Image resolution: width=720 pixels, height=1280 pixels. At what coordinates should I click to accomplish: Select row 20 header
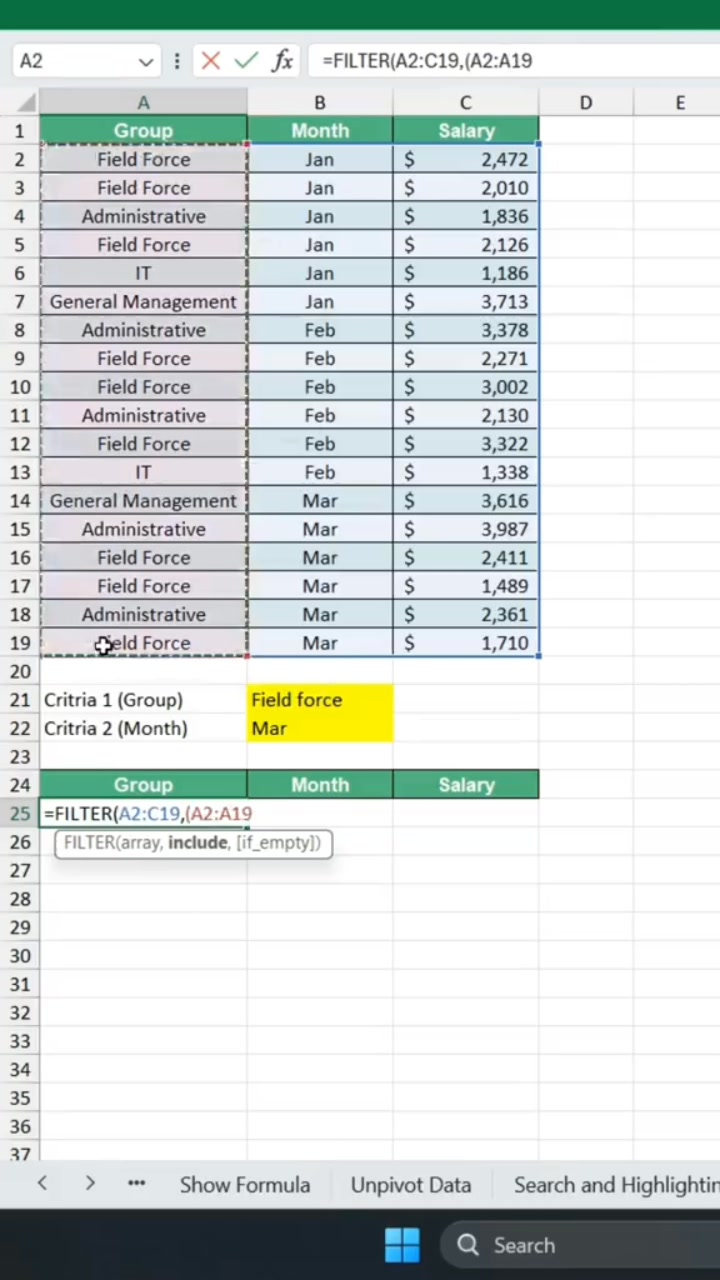[x=20, y=671]
